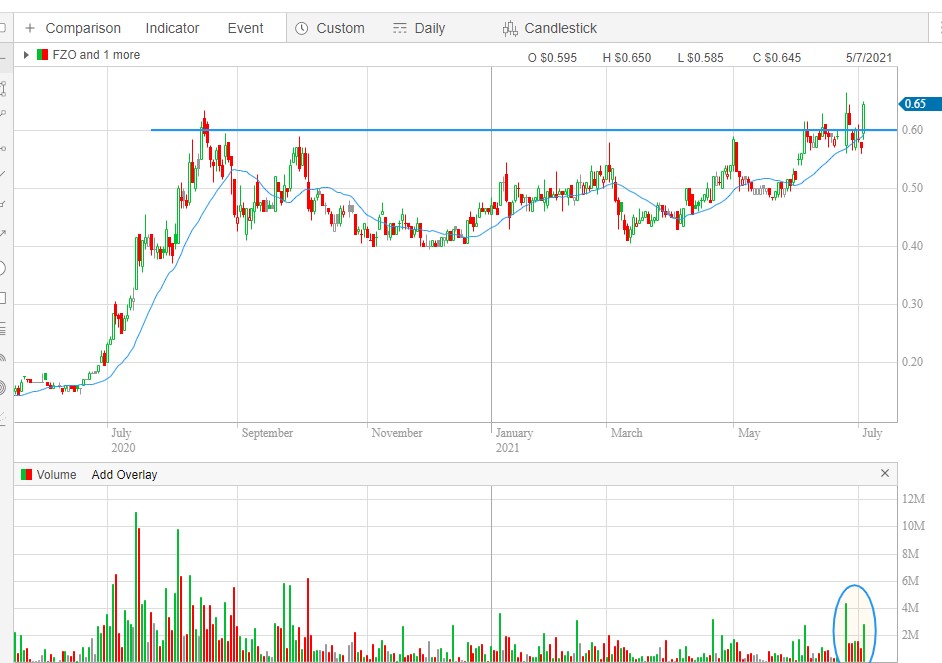The width and height of the screenshot is (942, 663).
Task: Open the Custom time range dropdown
Action: 330,28
